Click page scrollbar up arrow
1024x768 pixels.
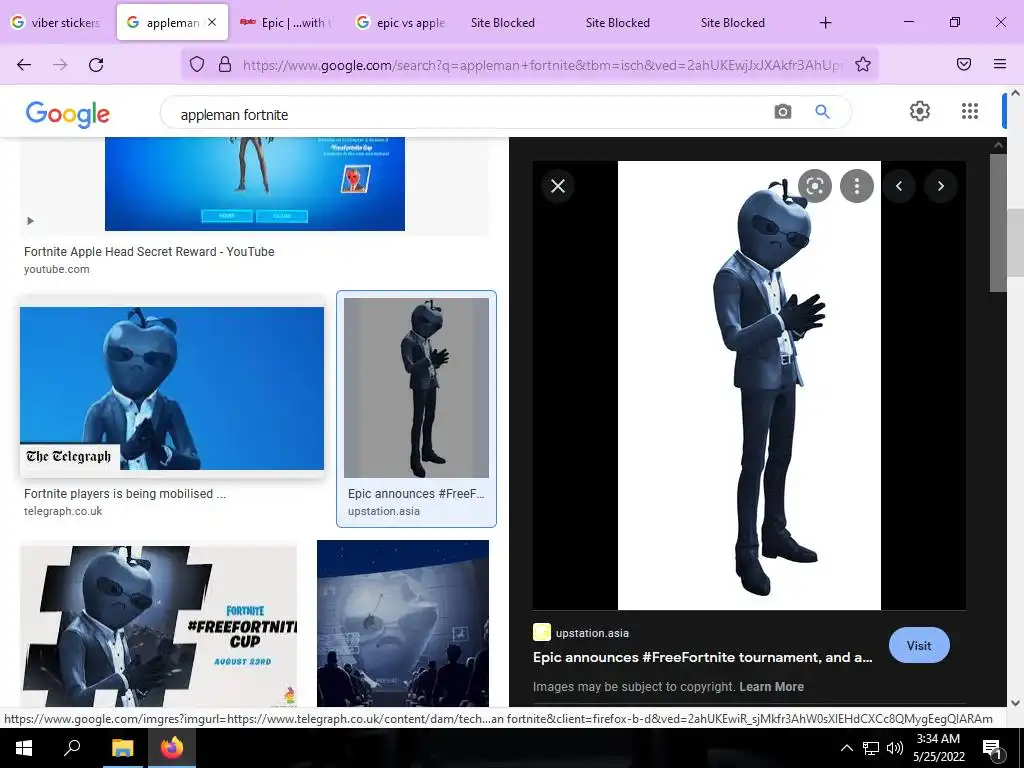(1016, 93)
